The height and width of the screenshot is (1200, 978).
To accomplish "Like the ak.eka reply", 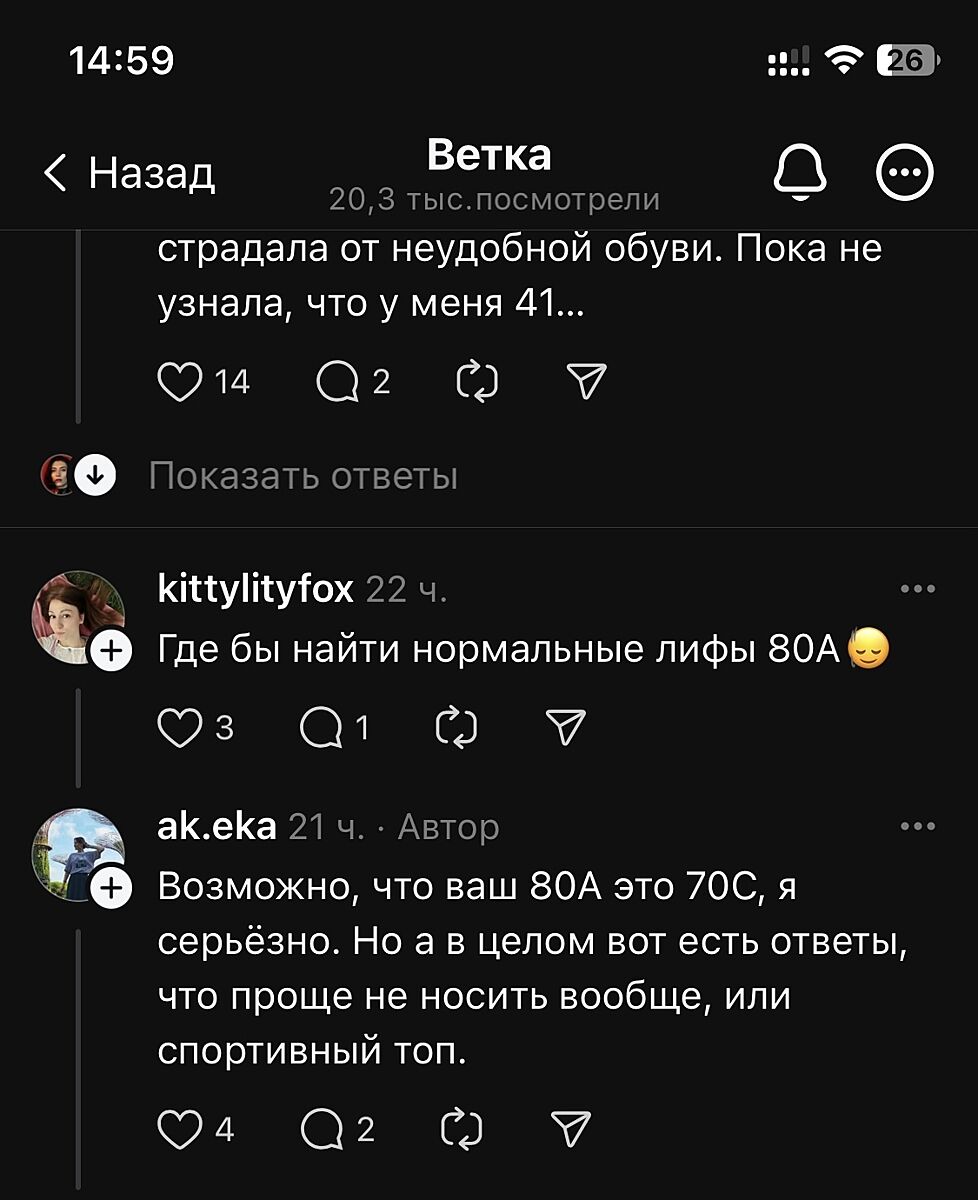I will (180, 1129).
